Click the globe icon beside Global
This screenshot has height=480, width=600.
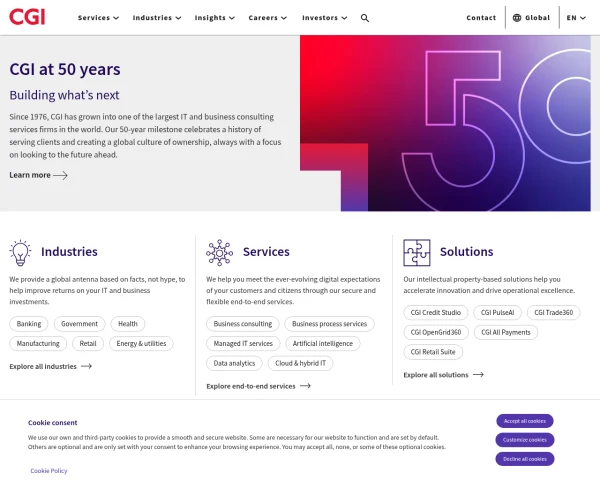(517, 18)
